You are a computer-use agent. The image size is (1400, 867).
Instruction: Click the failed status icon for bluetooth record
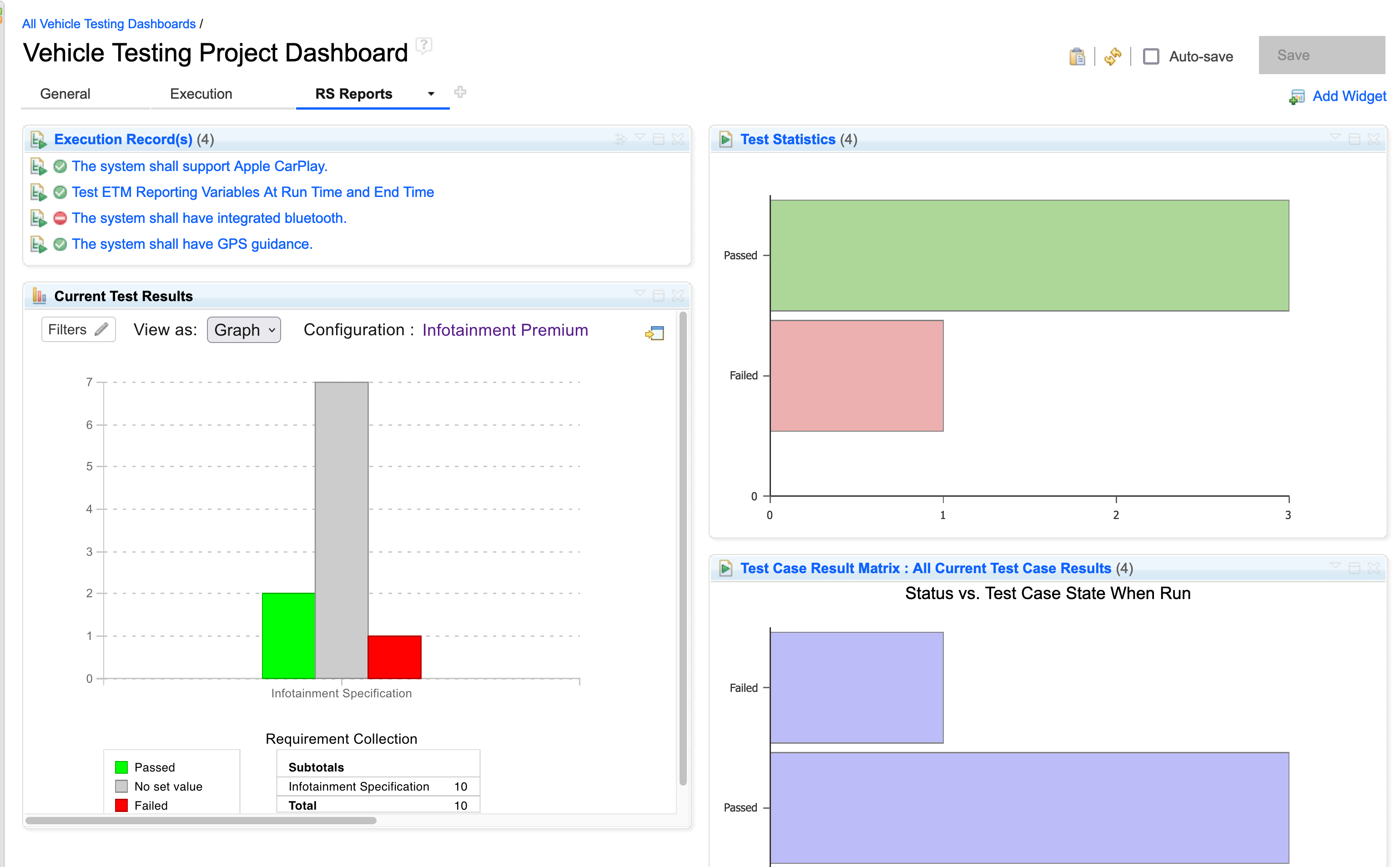[x=60, y=218]
